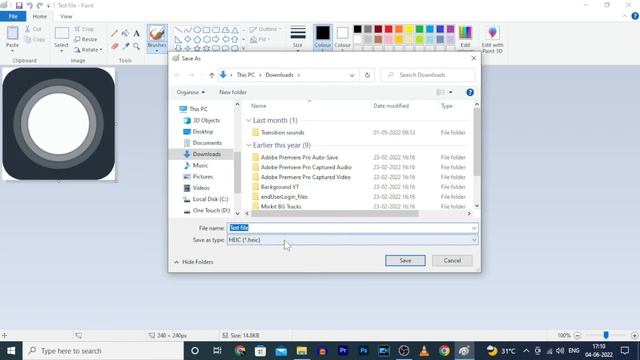The width and height of the screenshot is (640, 360).
Task: Open the Save as type dropdown
Action: (474, 240)
